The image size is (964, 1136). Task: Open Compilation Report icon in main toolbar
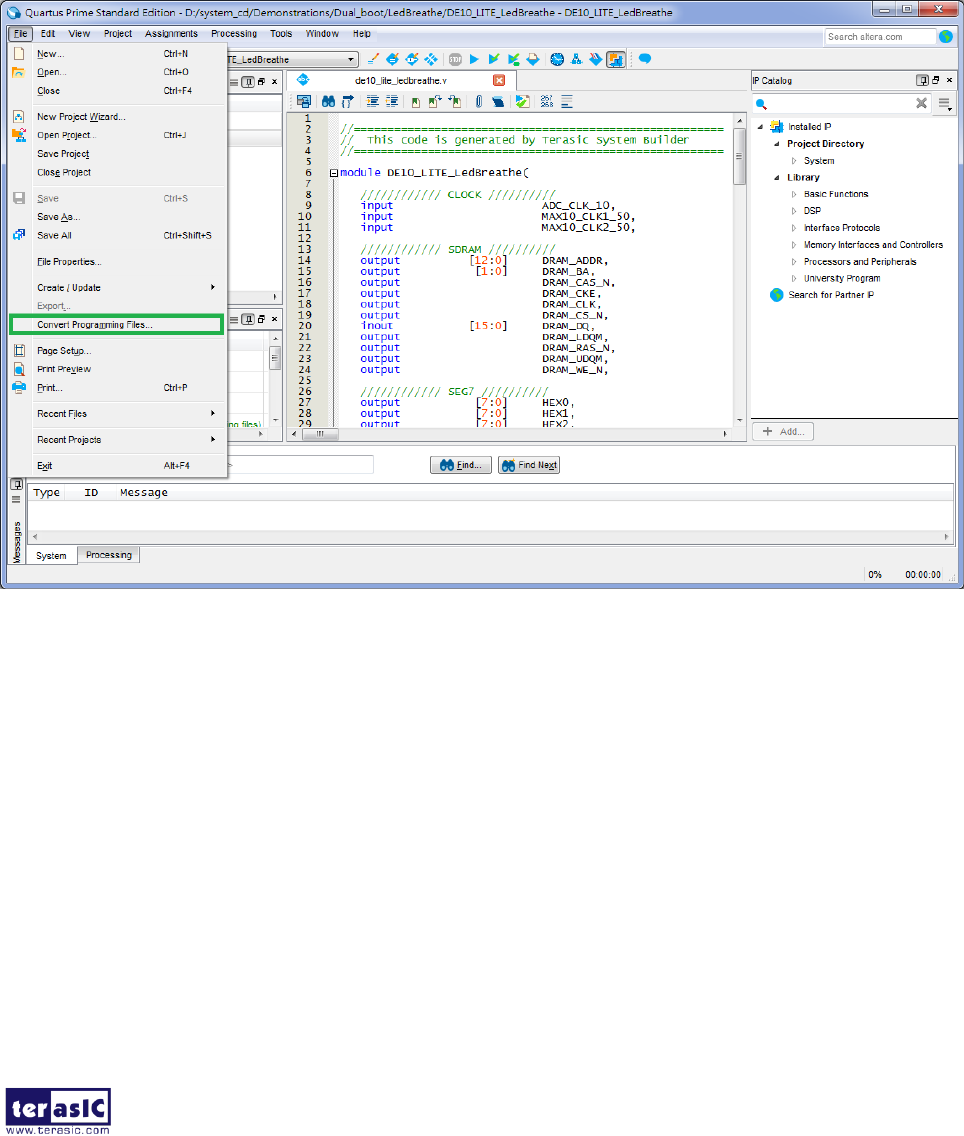pyautogui.click(x=533, y=59)
